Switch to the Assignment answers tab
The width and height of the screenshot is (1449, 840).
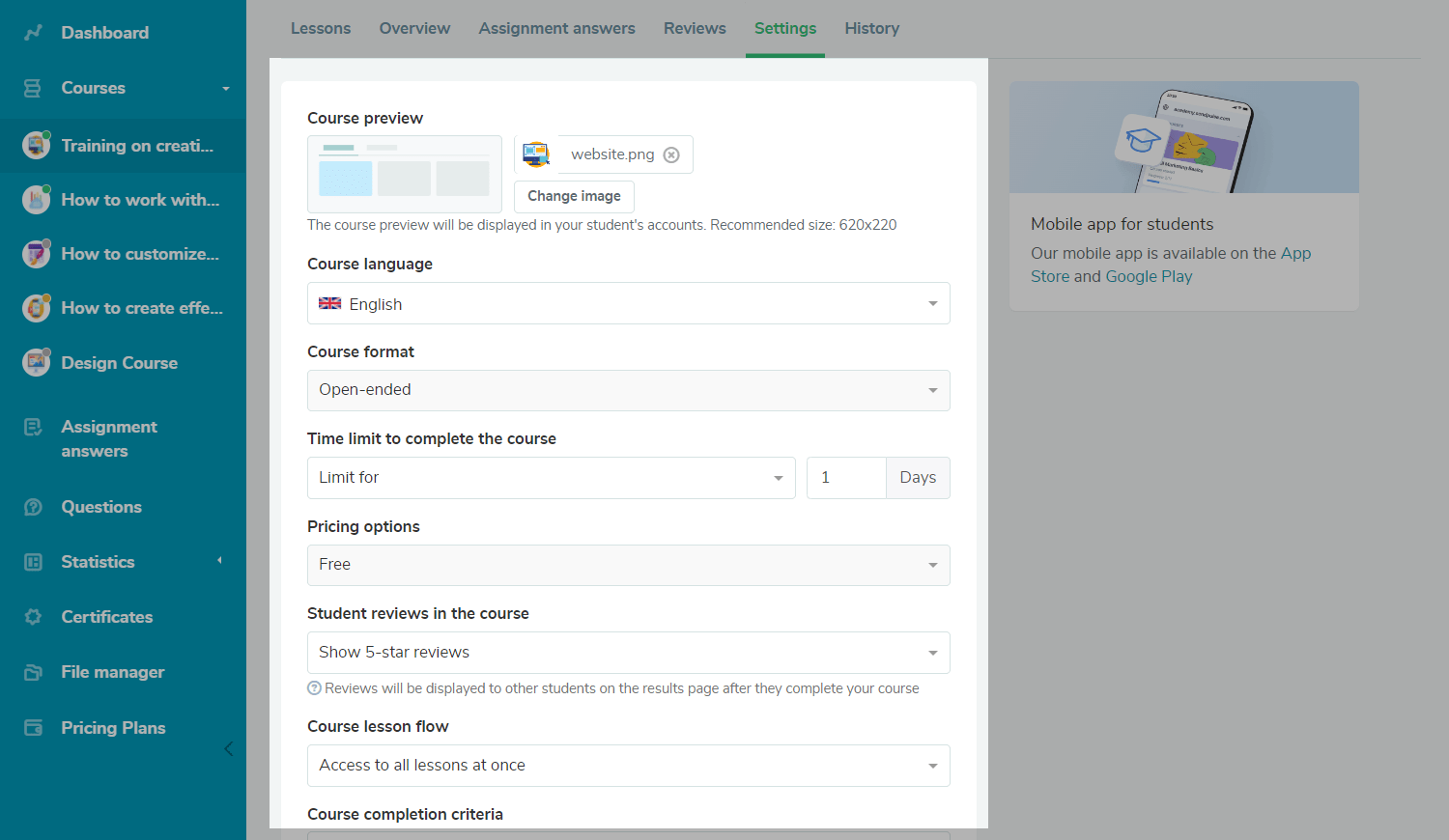click(557, 29)
